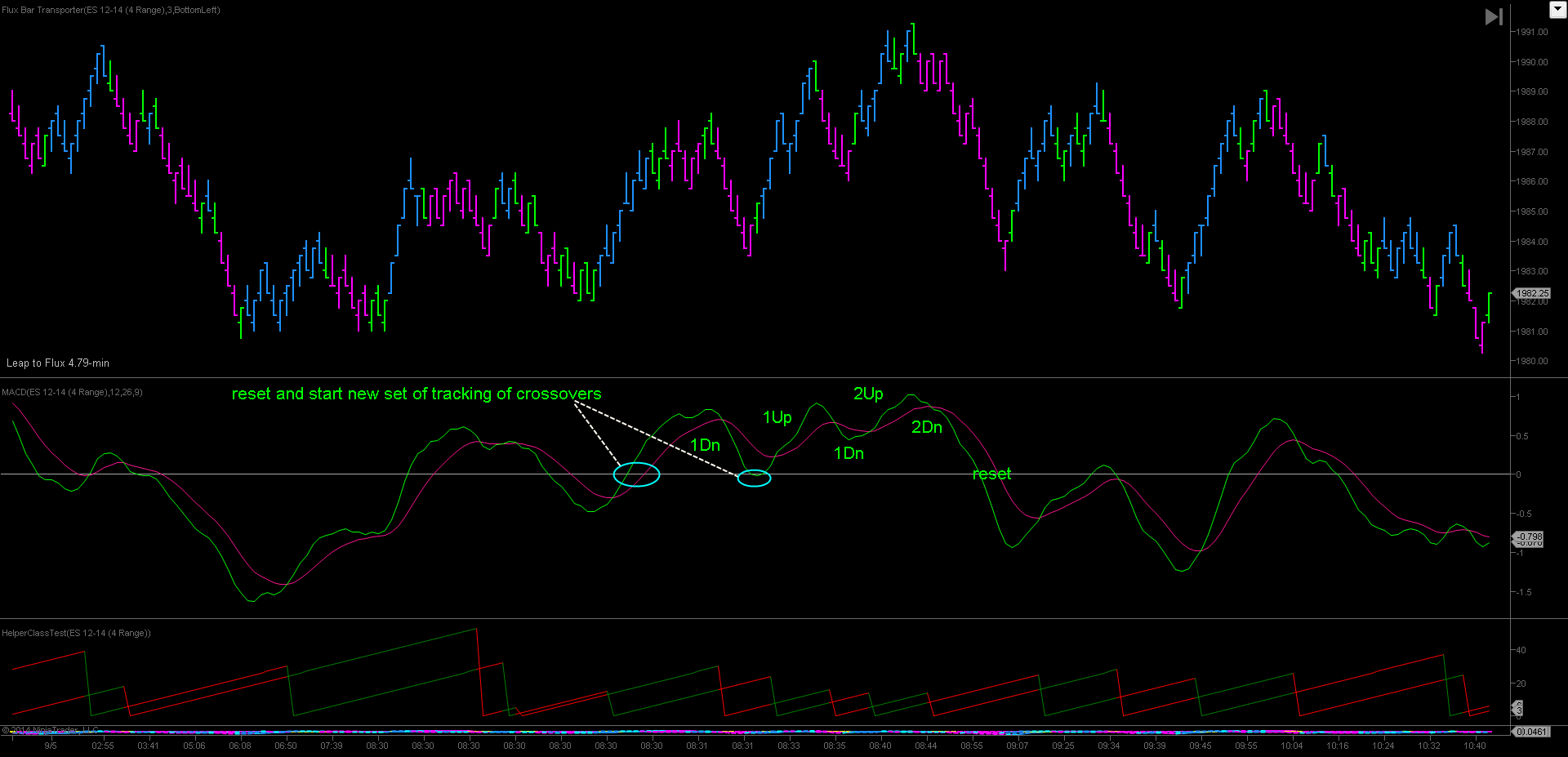The width and height of the screenshot is (1568, 757).
Task: Click the 1991.00 price axis label
Action: click(1533, 32)
